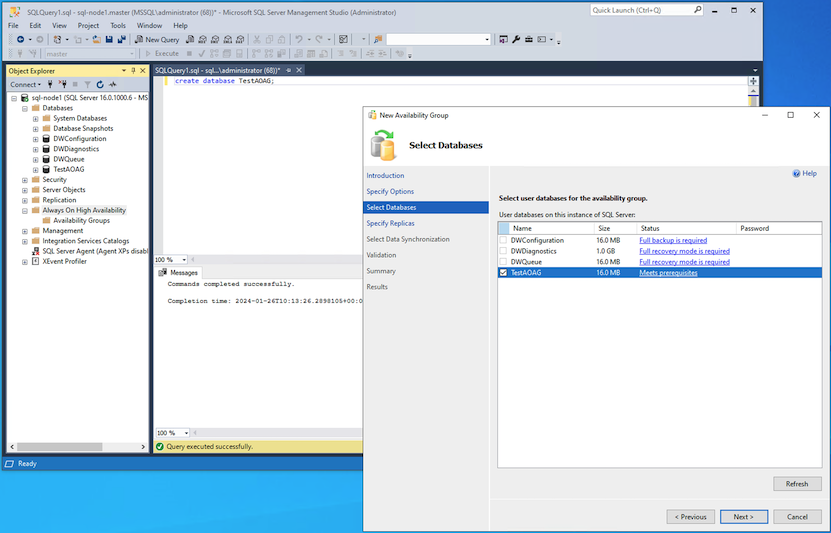Viewport: 831px width, 533px height.
Task: Collapse Always On High Availability node
Action: [x=25, y=210]
